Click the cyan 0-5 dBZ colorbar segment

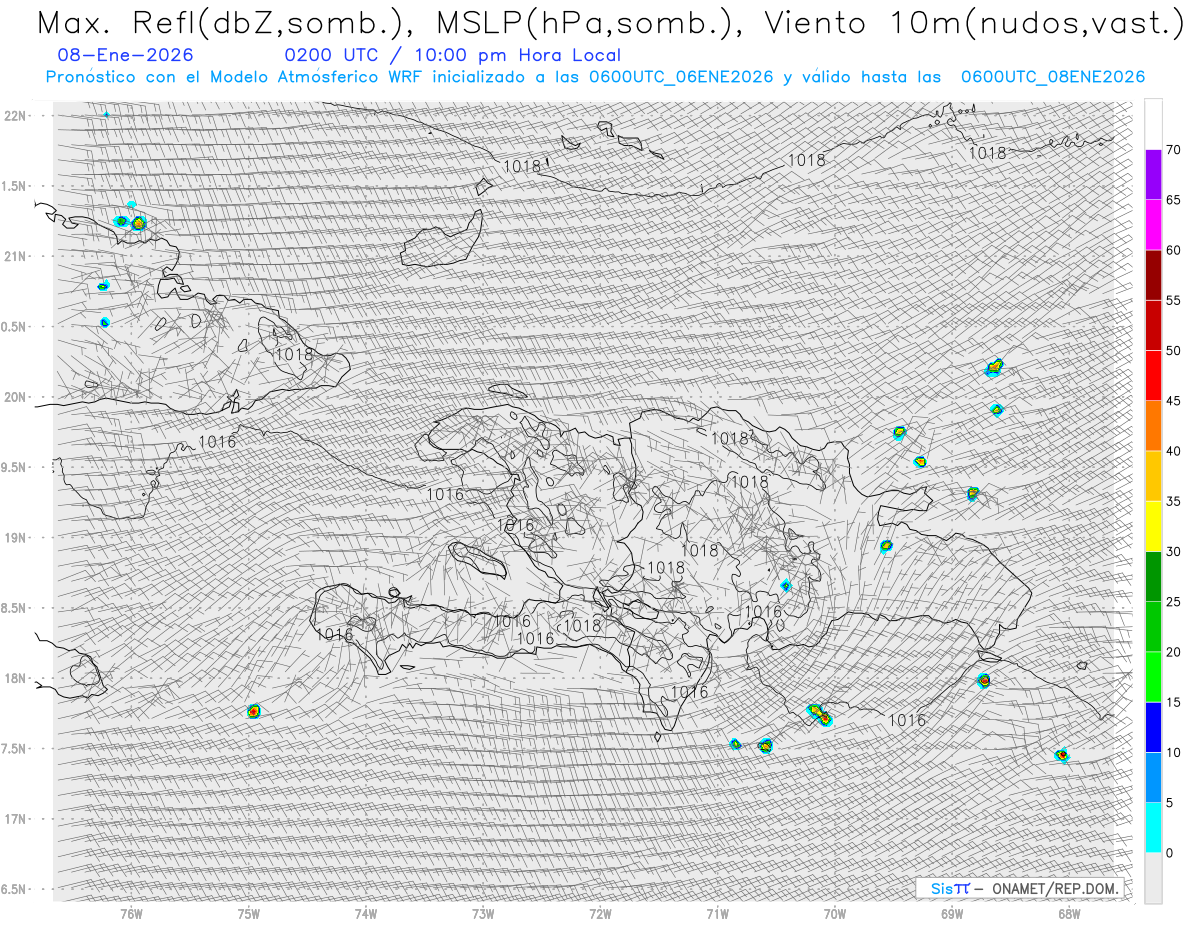1153,827
